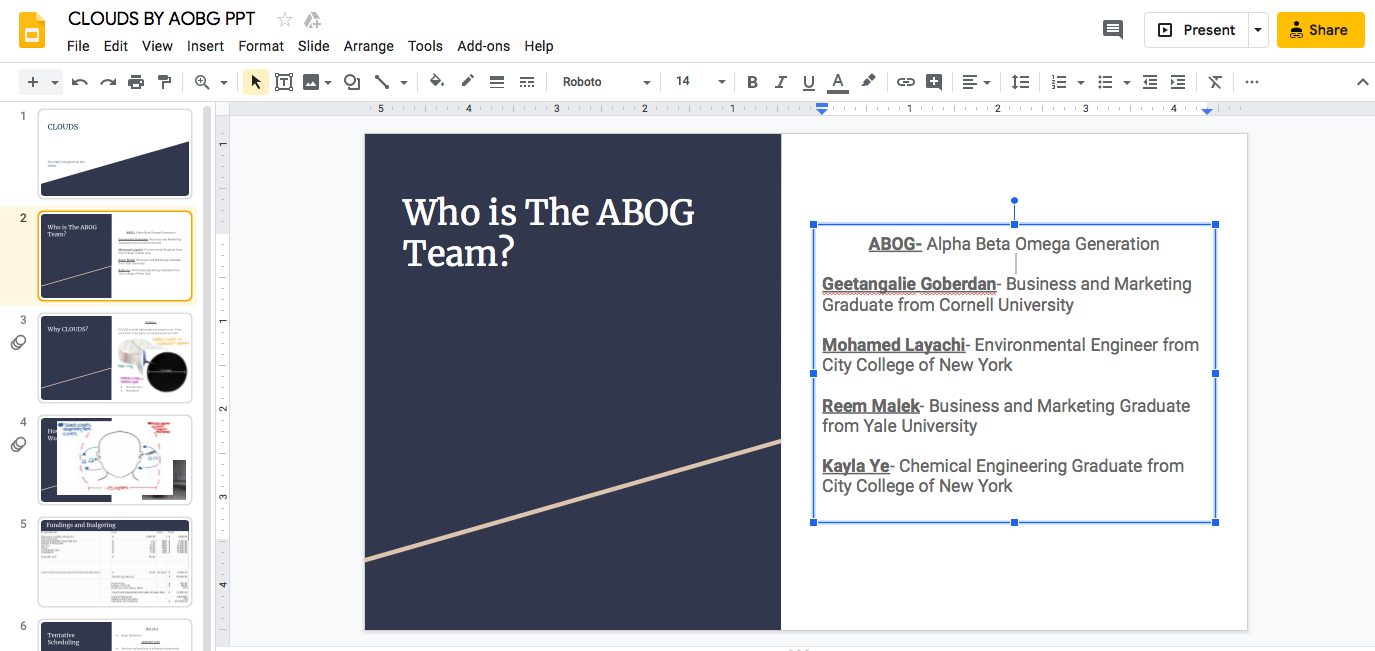Toggle Bold formatting
The width and height of the screenshot is (1375, 651).
(x=753, y=82)
